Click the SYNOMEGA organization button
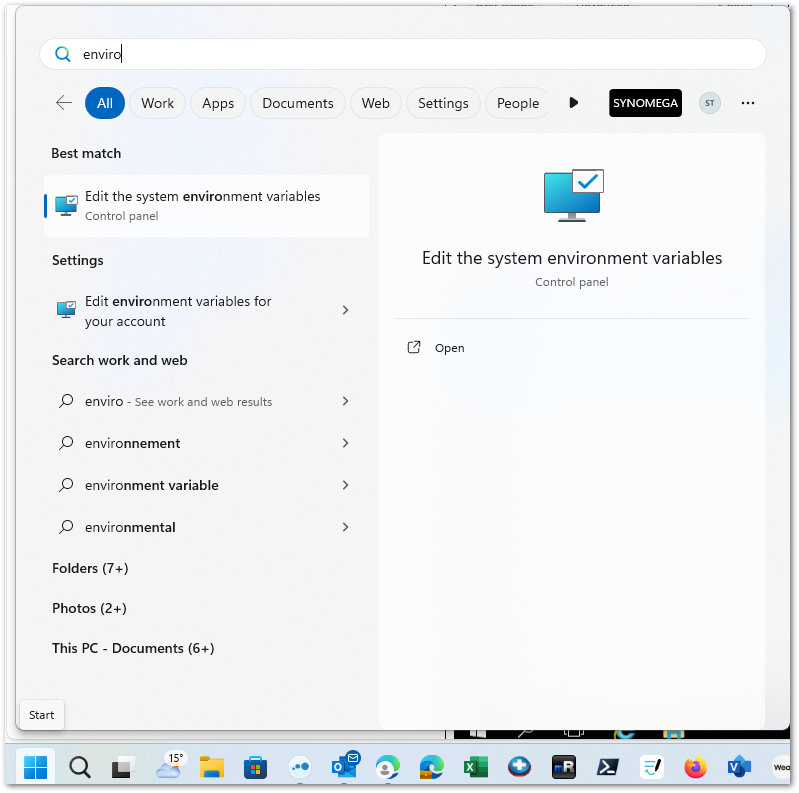 tap(645, 103)
